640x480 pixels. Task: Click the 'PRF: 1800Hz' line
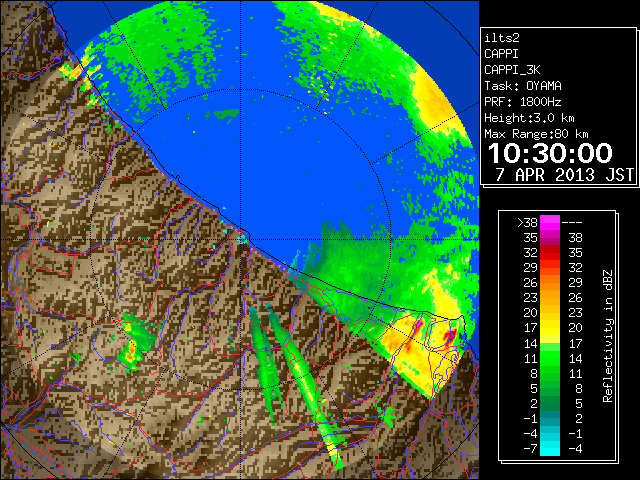click(522, 102)
